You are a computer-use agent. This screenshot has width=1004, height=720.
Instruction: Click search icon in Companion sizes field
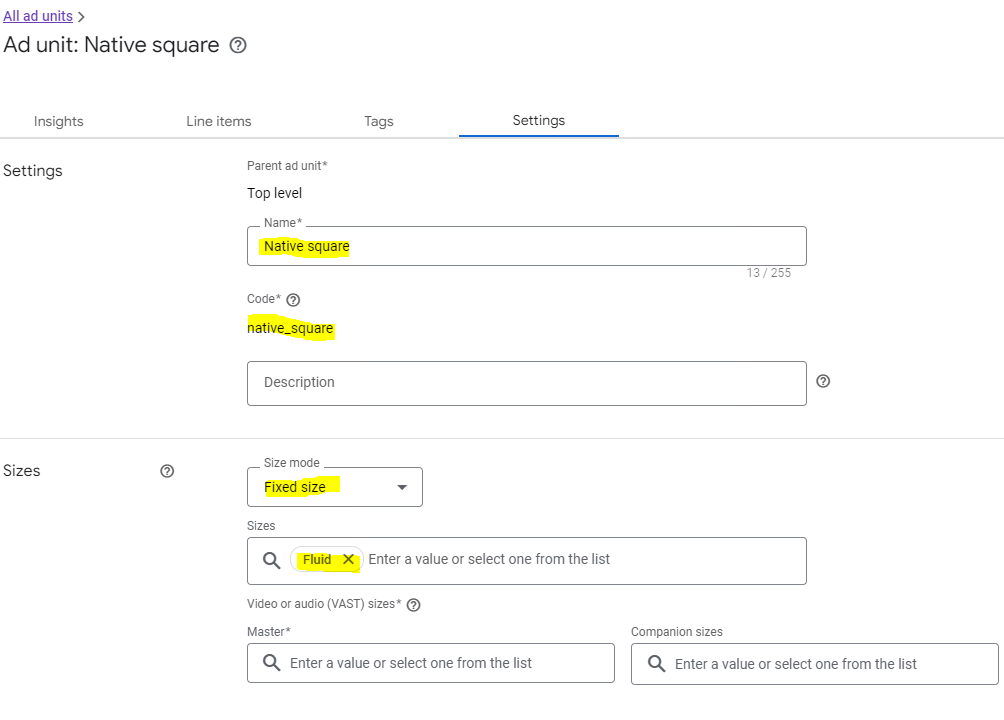coord(656,664)
